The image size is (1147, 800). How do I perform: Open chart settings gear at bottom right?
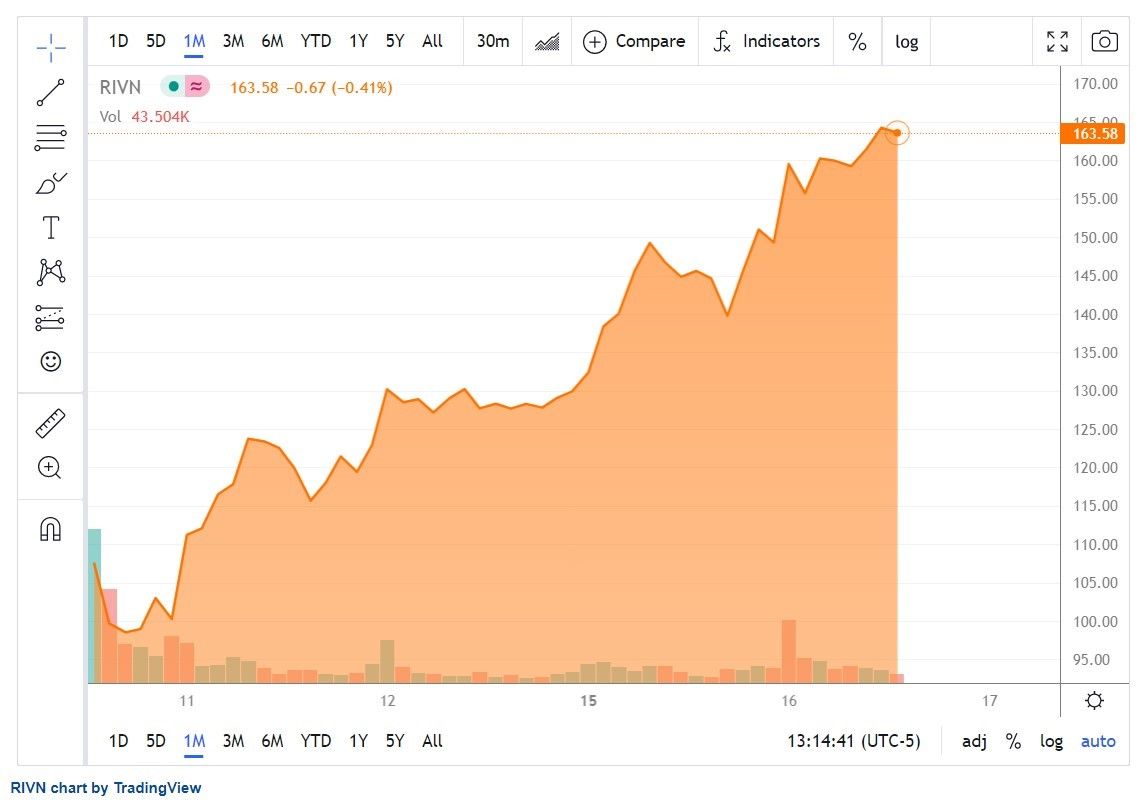click(x=1094, y=700)
